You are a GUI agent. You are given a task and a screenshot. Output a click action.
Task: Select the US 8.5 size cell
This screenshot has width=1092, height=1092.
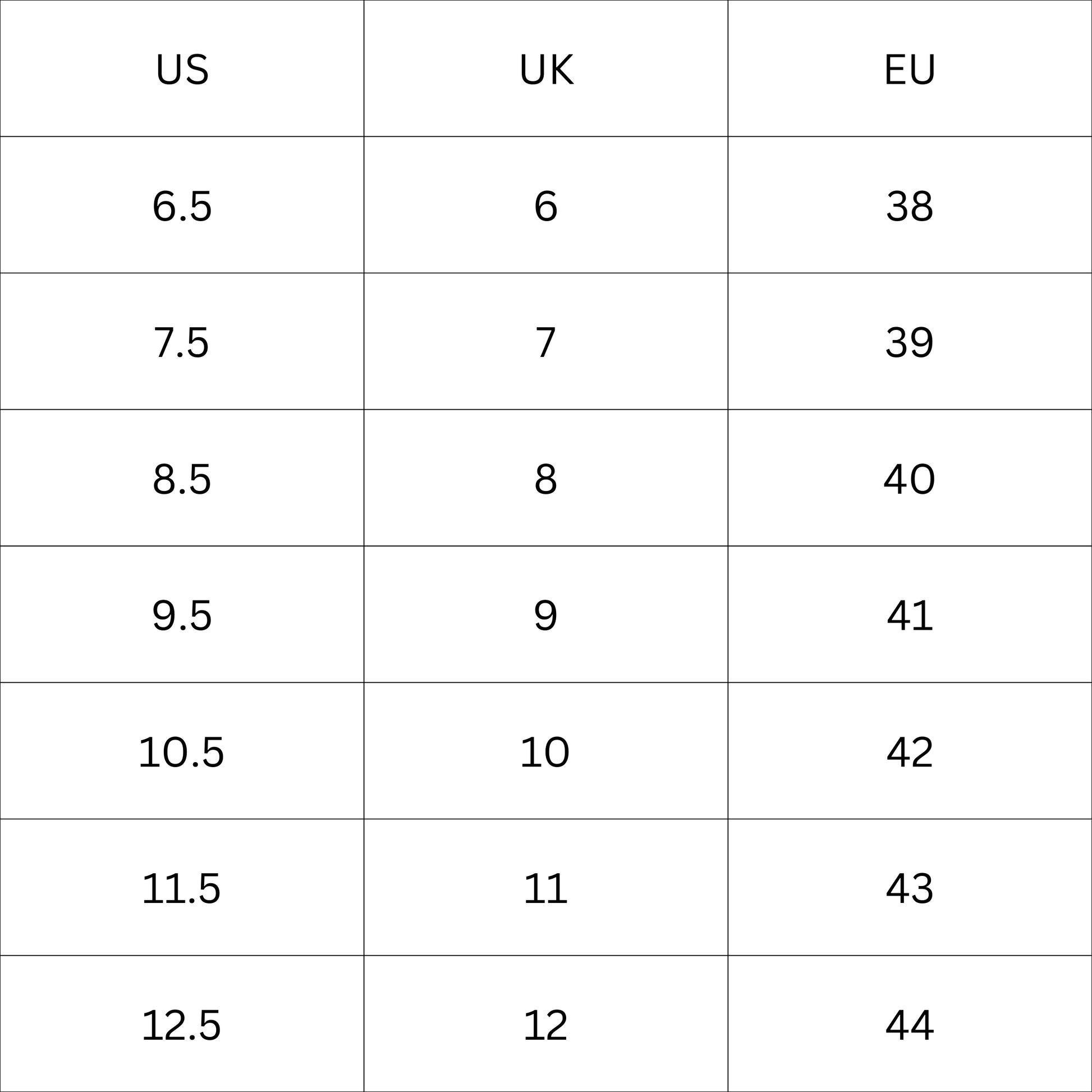(x=182, y=479)
